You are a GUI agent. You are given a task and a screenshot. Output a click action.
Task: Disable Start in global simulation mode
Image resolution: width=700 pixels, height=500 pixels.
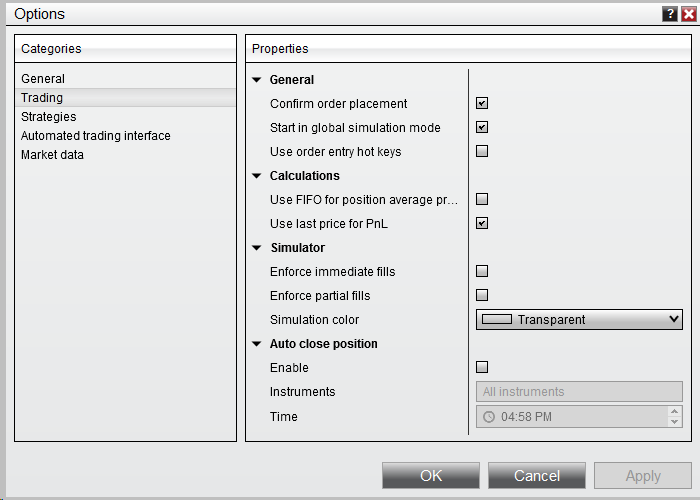pos(482,127)
